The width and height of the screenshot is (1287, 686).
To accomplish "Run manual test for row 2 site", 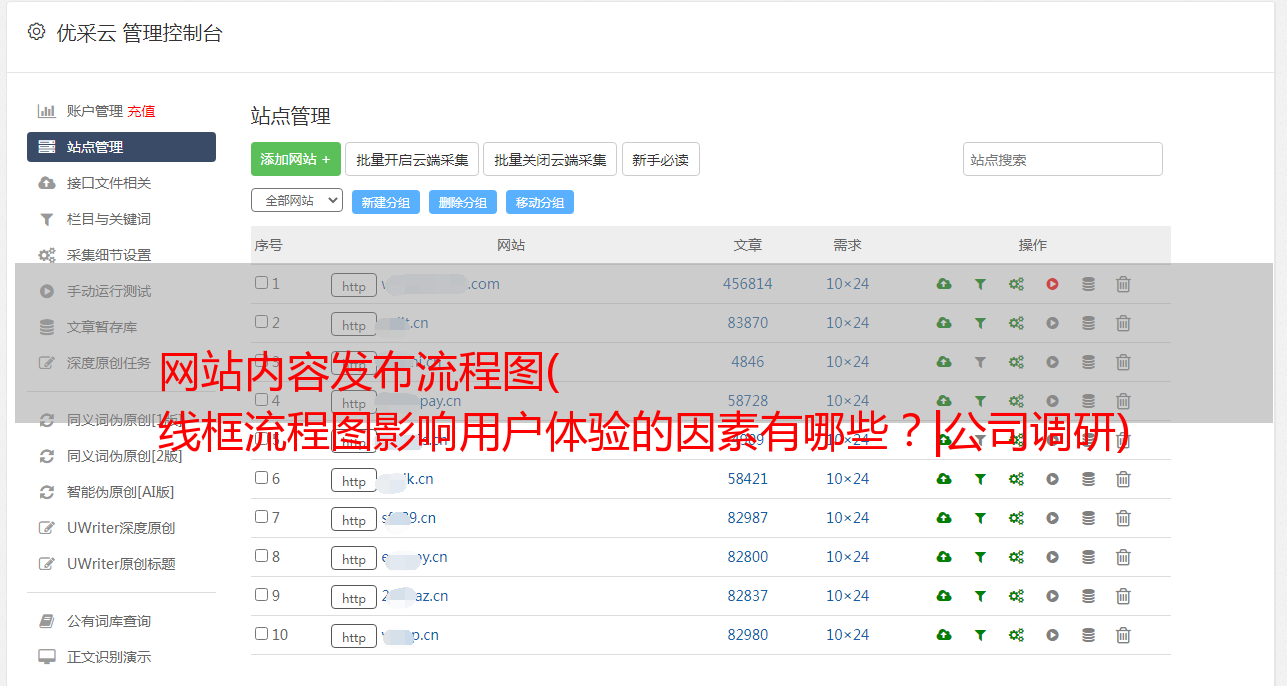I will pyautogui.click(x=1052, y=323).
